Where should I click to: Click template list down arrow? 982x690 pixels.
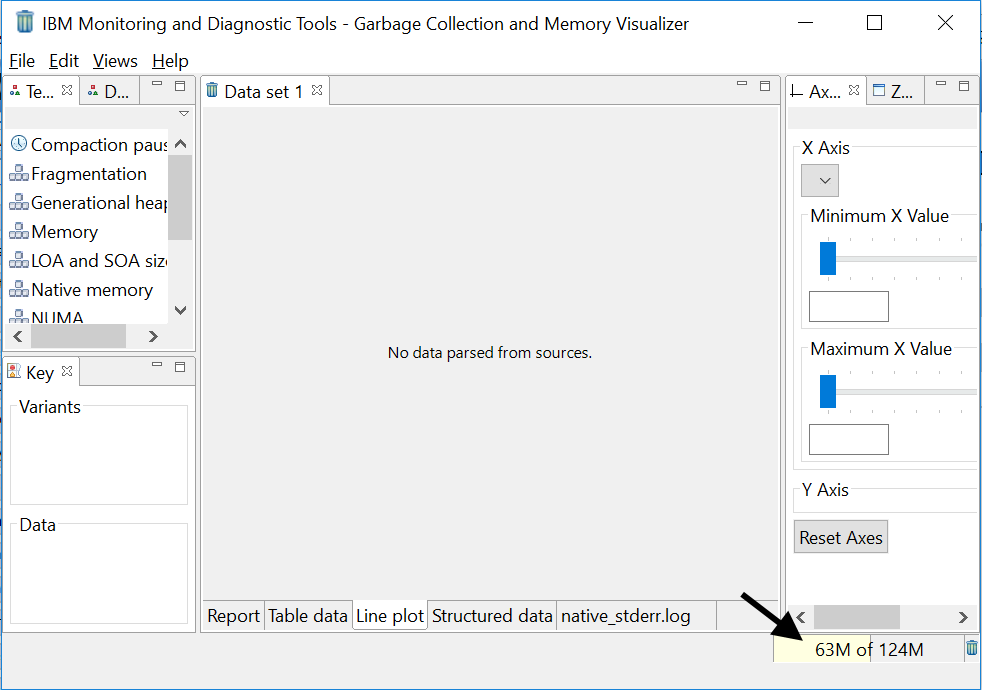180,310
